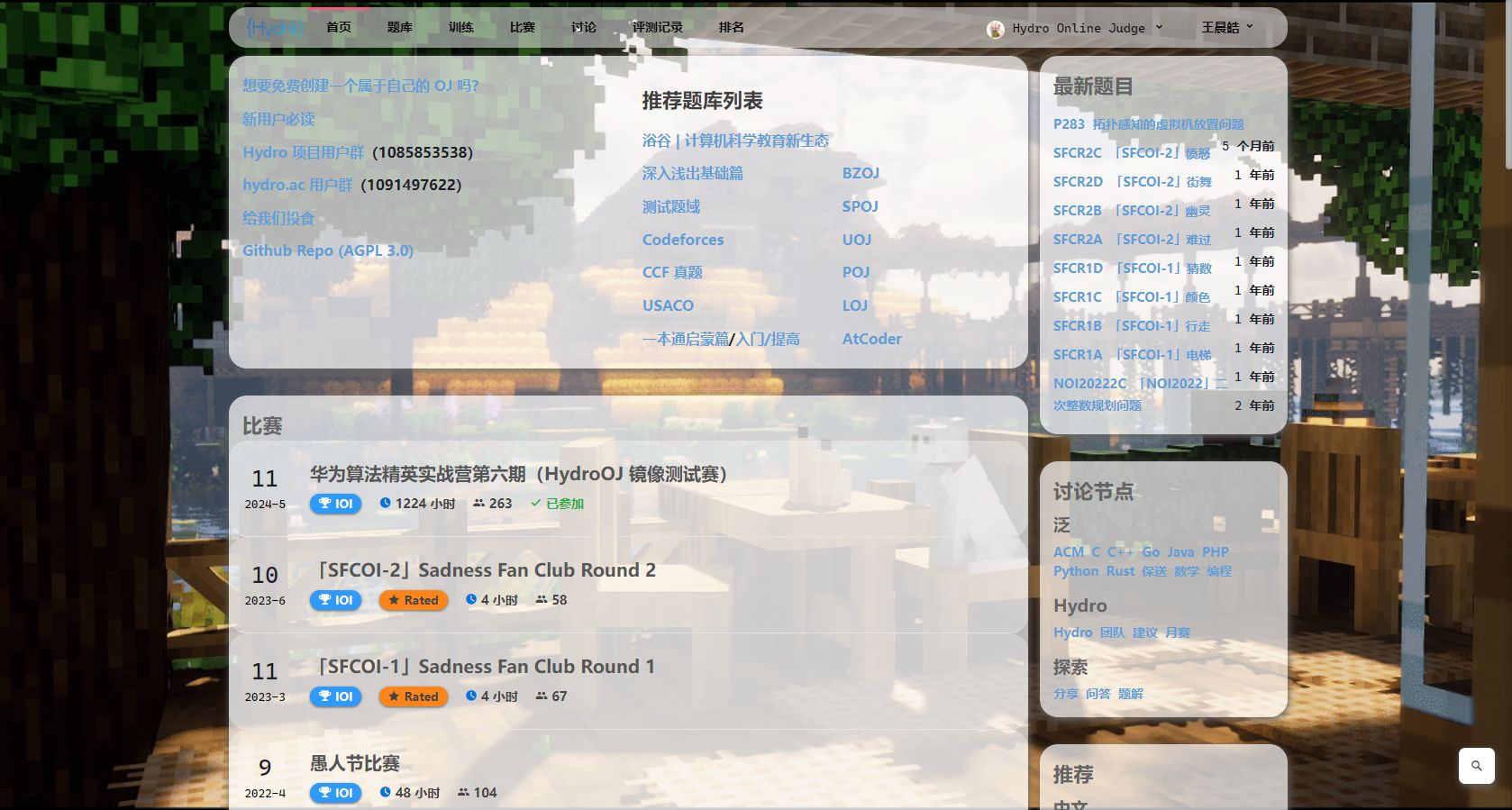The image size is (1512, 810).
Task: Open the SPOJ link
Action: tap(861, 206)
